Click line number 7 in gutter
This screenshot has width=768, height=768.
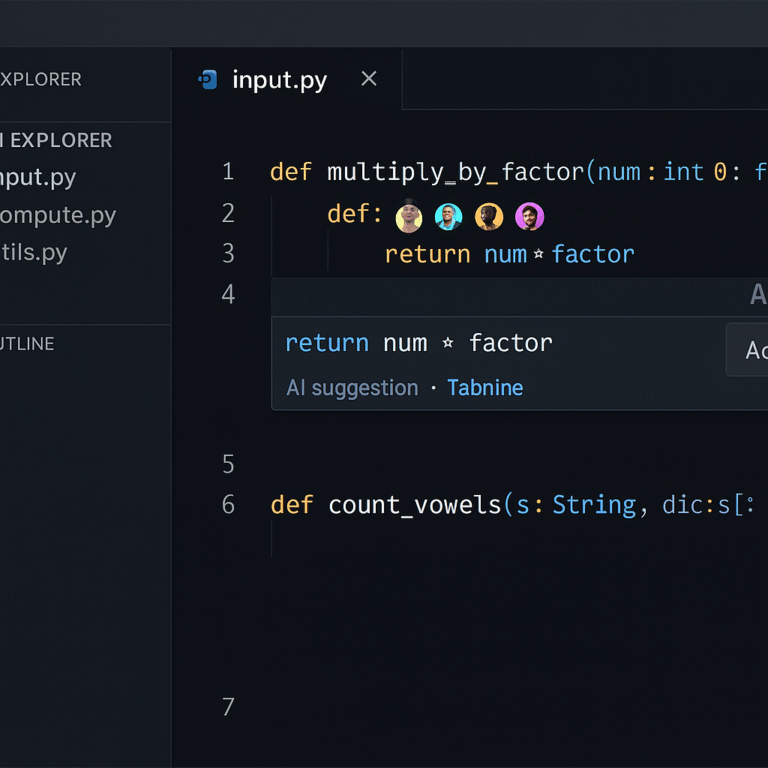click(228, 707)
